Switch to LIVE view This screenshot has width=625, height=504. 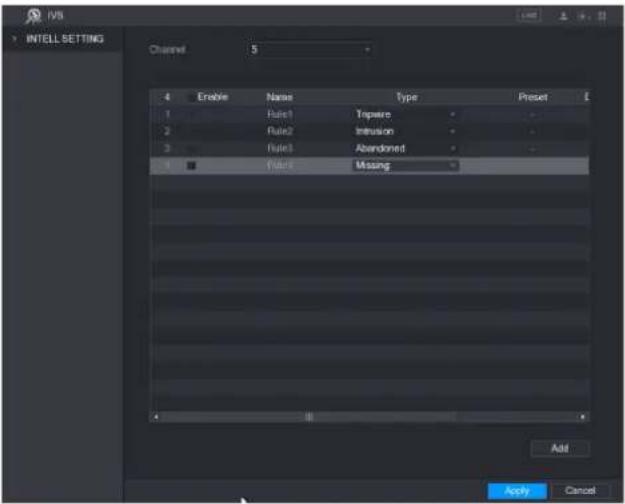[529, 16]
